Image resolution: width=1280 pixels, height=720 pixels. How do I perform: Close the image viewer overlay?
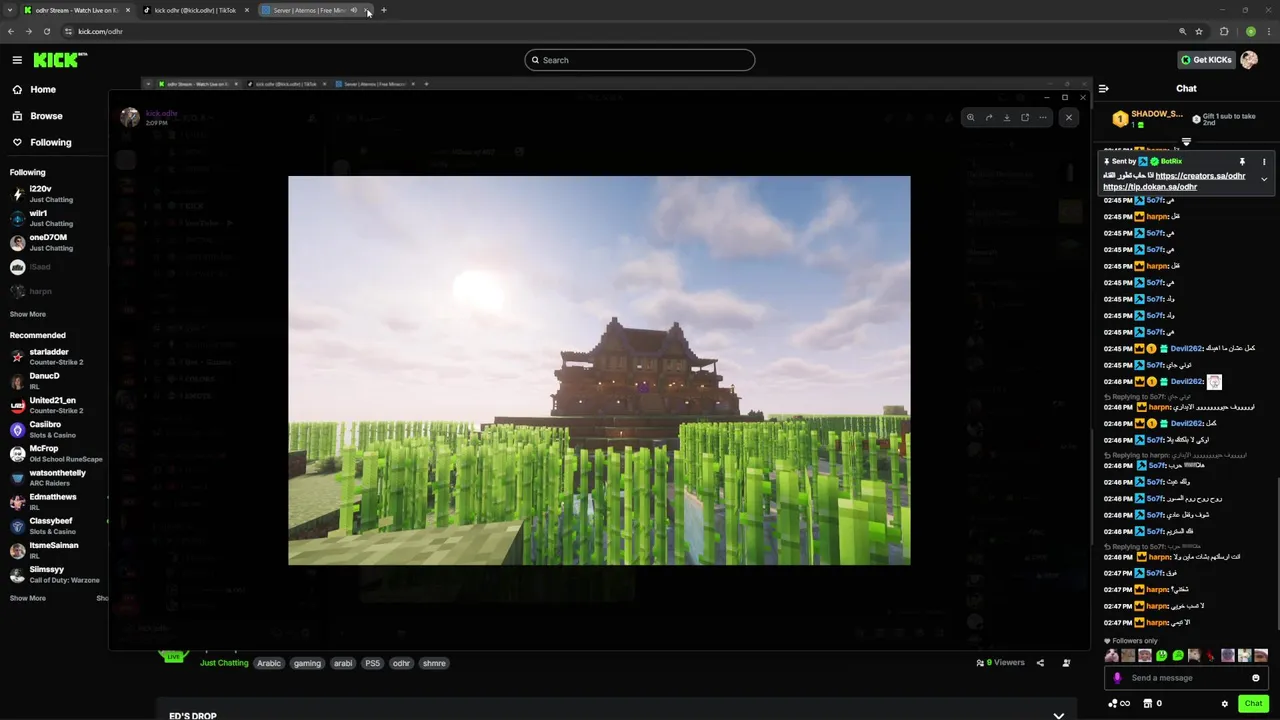[x=1068, y=117]
